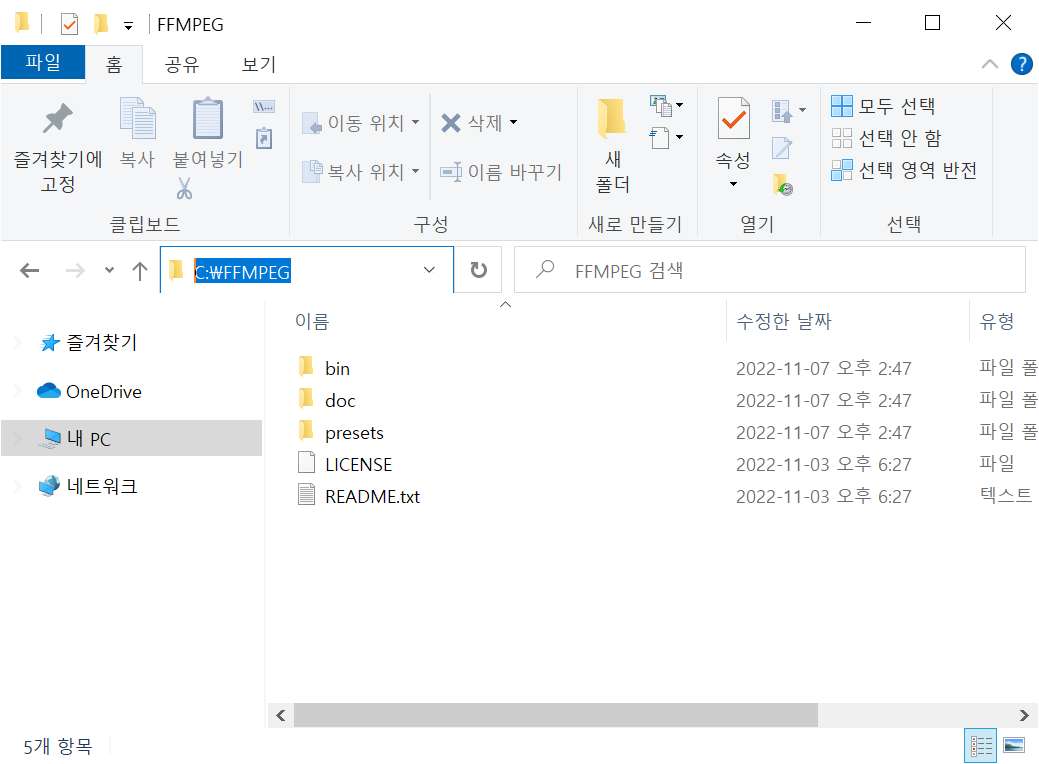Open Customize Quick Access Toolbar dropdown
Image resolution: width=1039 pixels, height=764 pixels.
129,26
